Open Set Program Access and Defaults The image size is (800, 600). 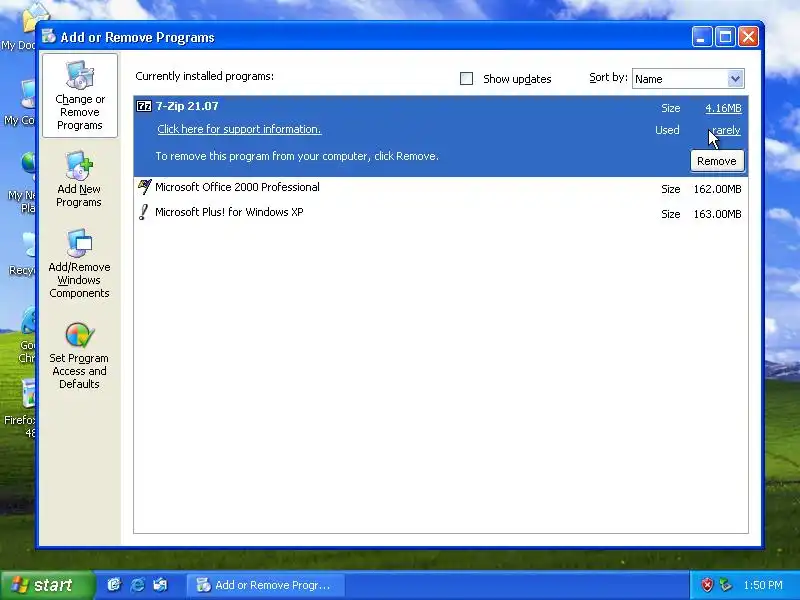click(79, 356)
